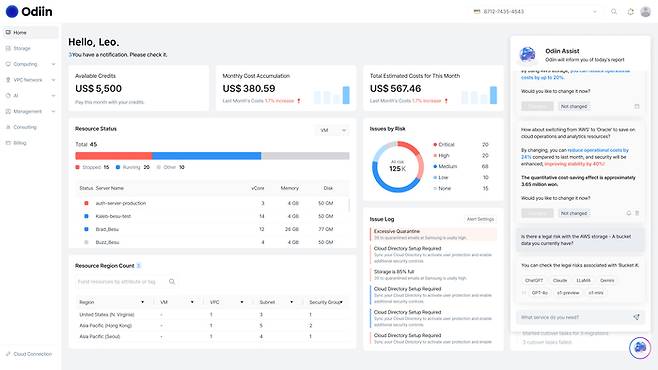The width and height of the screenshot is (658, 370).
Task: Send the message using the paper-plane icon
Action: [636, 317]
